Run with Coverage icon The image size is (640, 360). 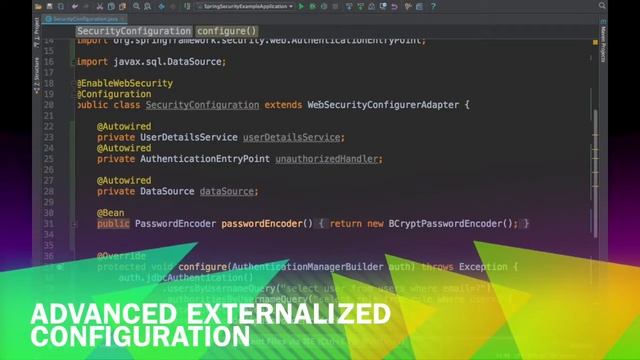[324, 6]
